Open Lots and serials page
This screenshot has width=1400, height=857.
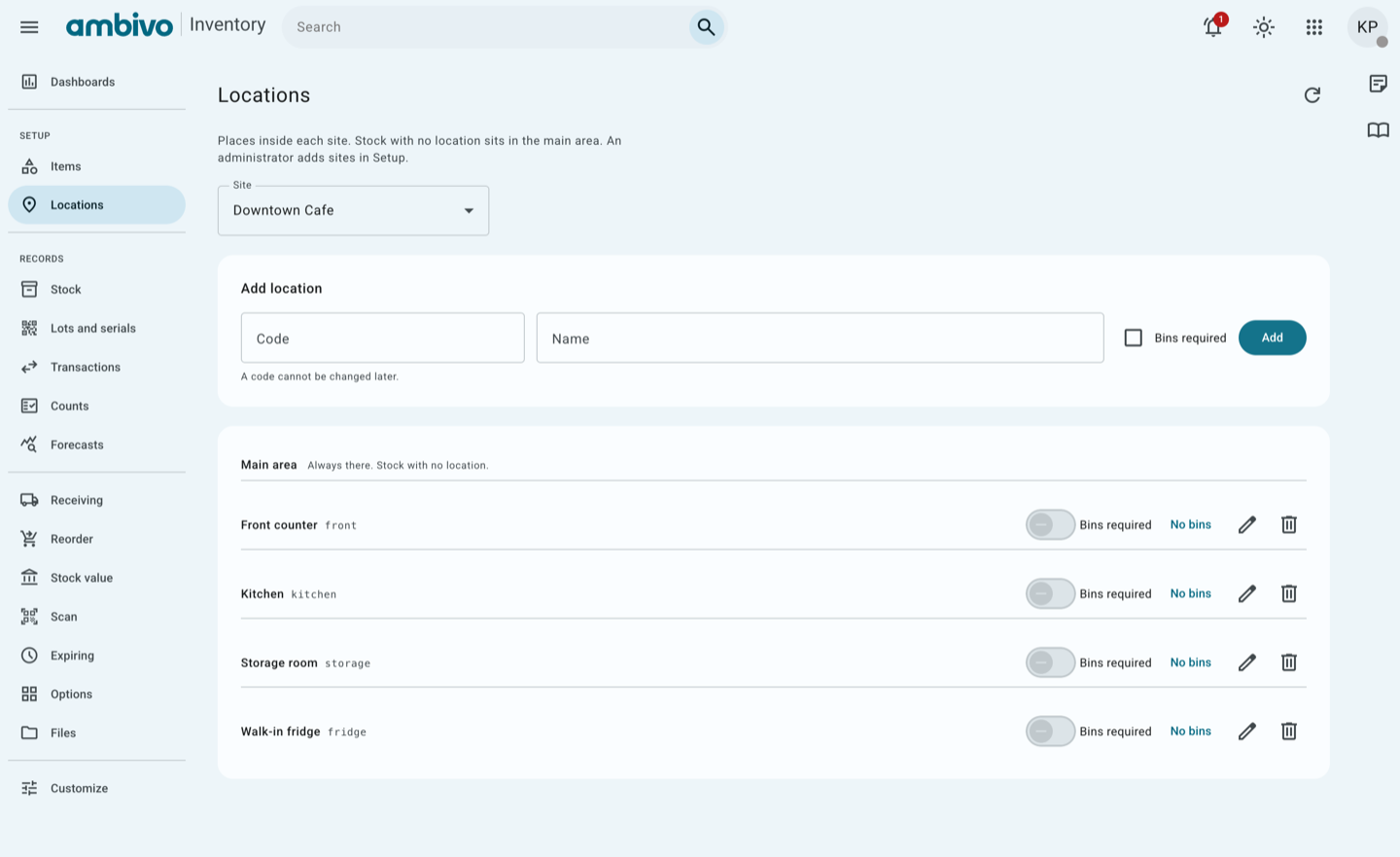click(96, 329)
